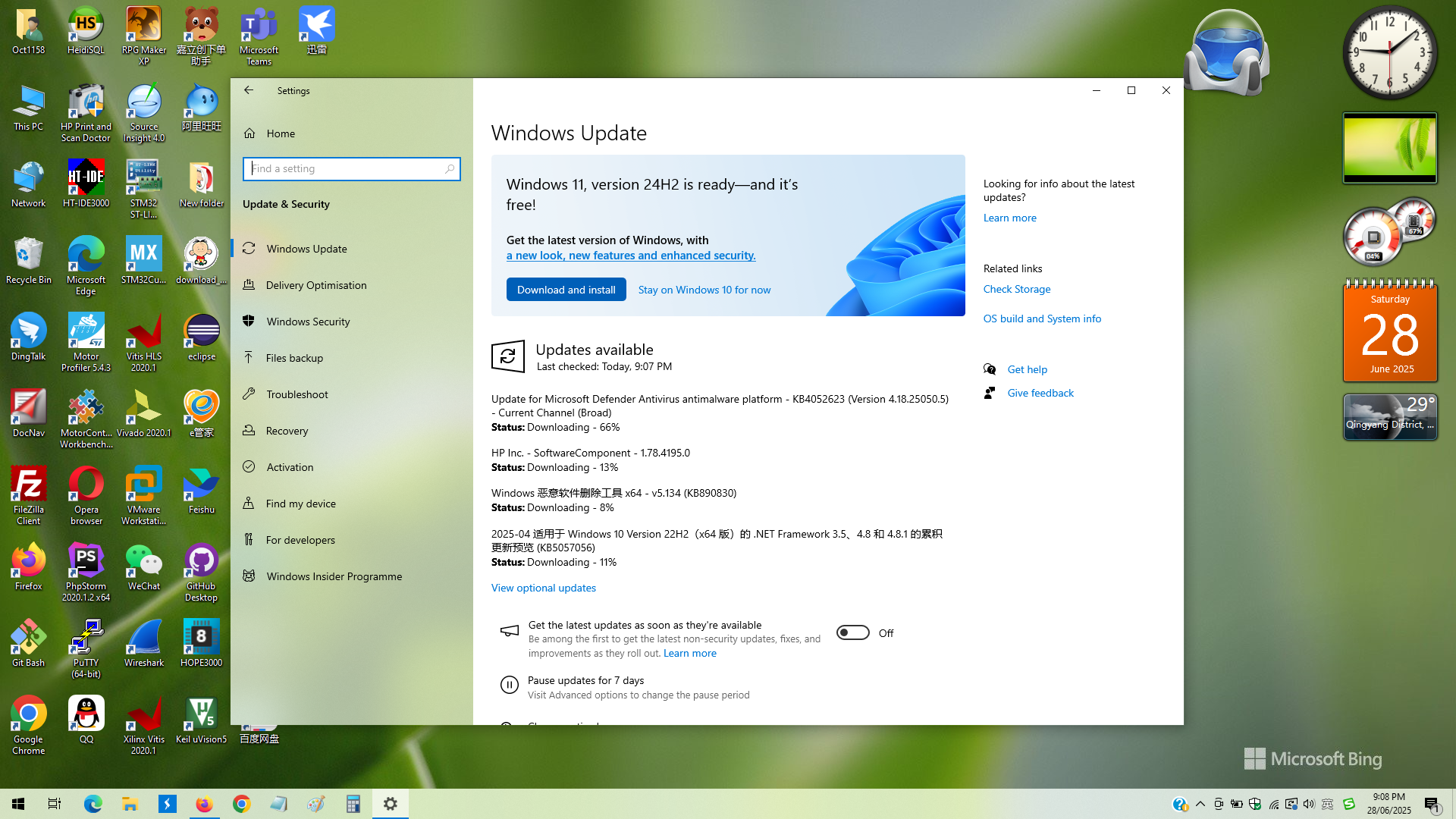Image resolution: width=1456 pixels, height=819 pixels.
Task: Open Find my device section
Action: coord(352,504)
